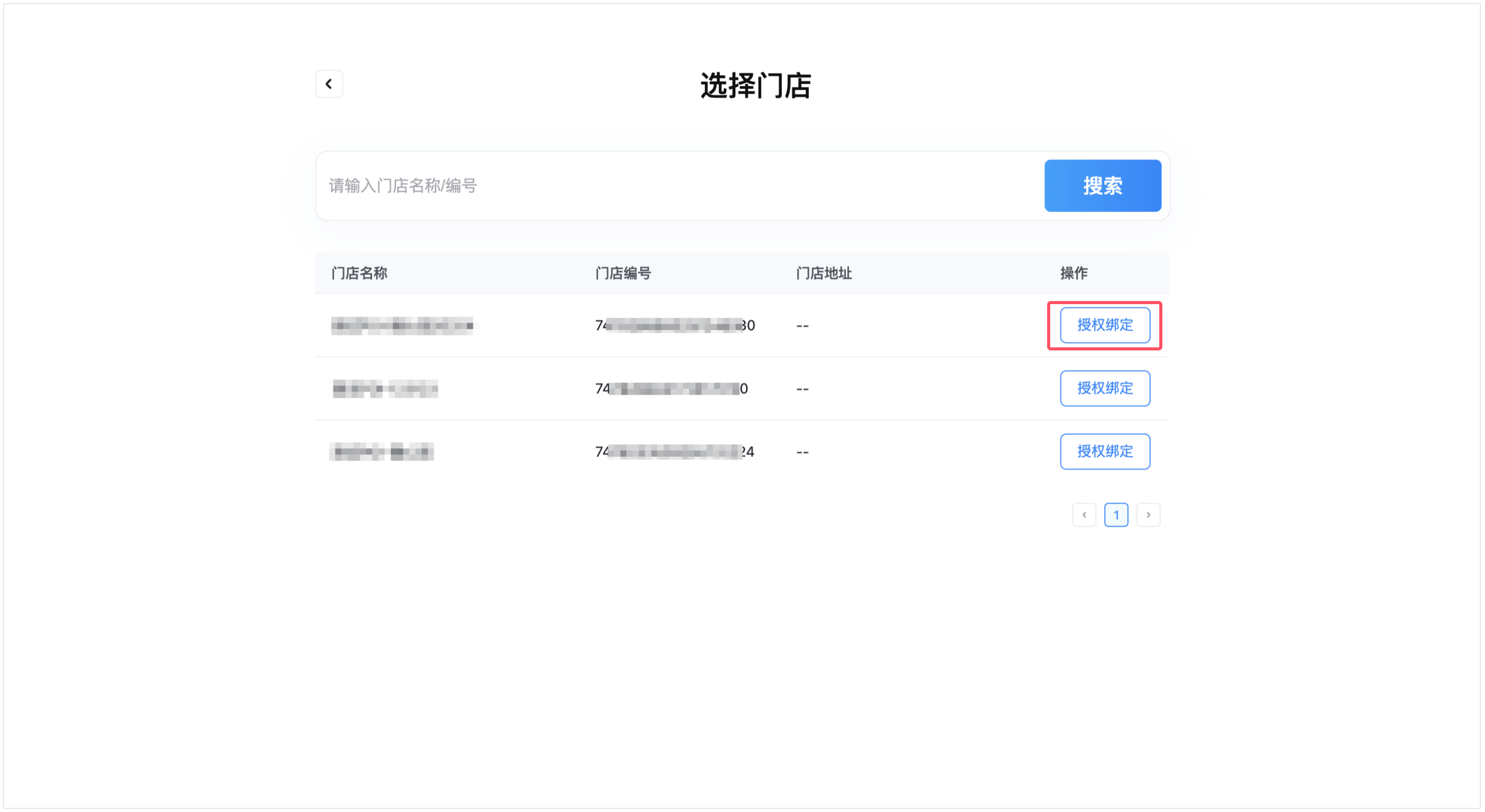Click 授权绑定 for the third store row
This screenshot has width=1485, height=812.
coord(1105,452)
